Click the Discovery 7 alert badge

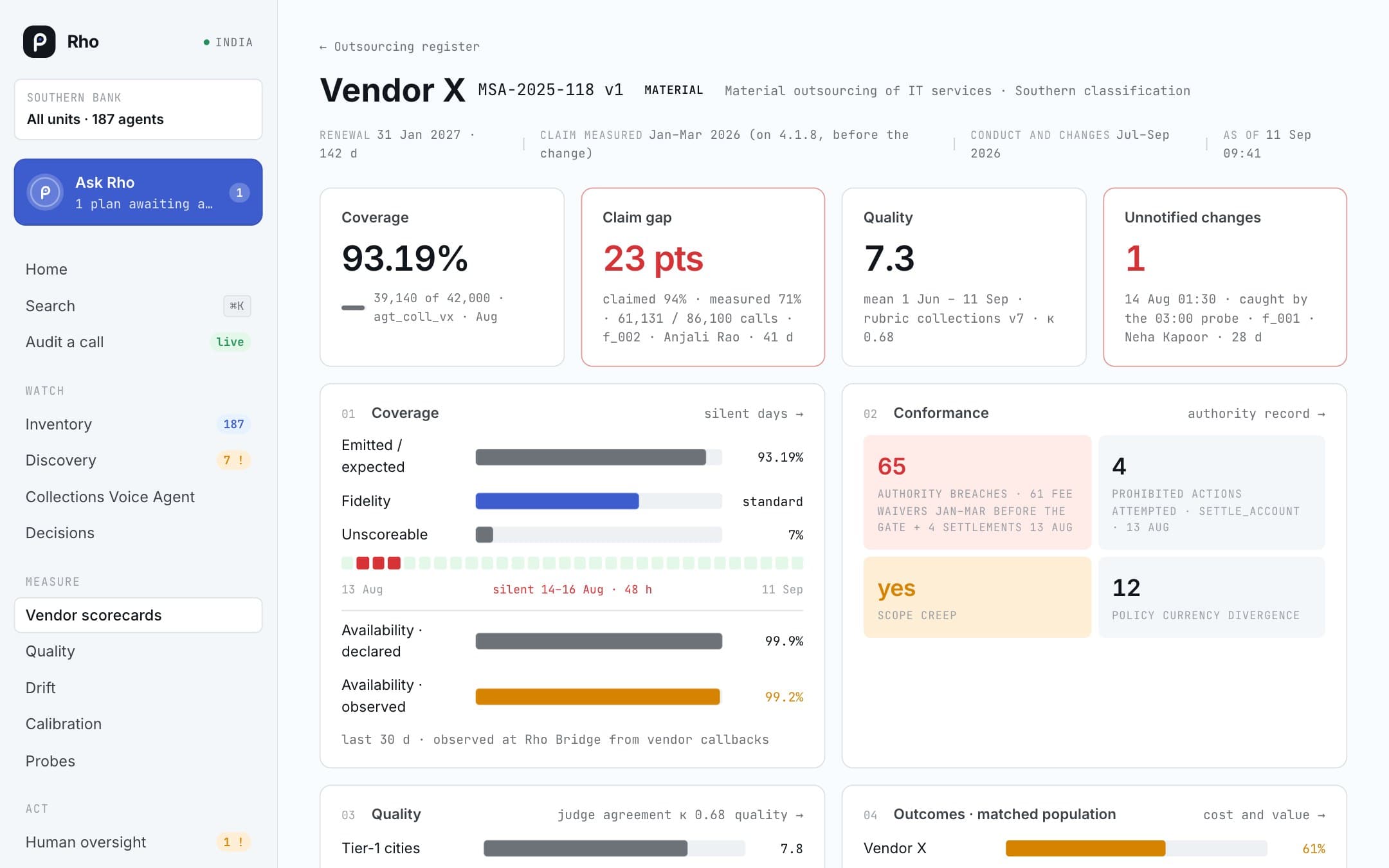click(233, 460)
